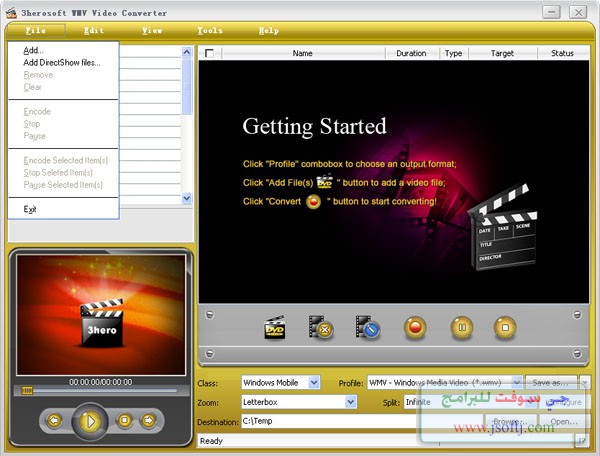This screenshot has height=456, width=600.
Task: Play the preview video
Action: [x=90, y=421]
